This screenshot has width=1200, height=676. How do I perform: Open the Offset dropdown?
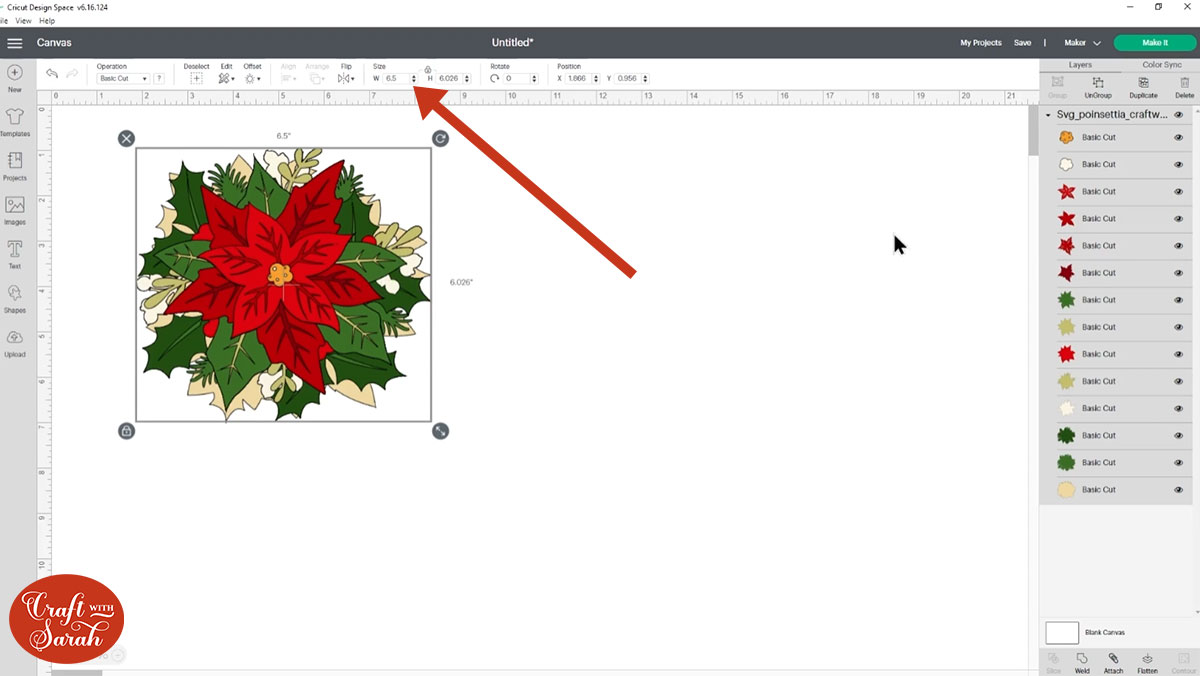253,78
